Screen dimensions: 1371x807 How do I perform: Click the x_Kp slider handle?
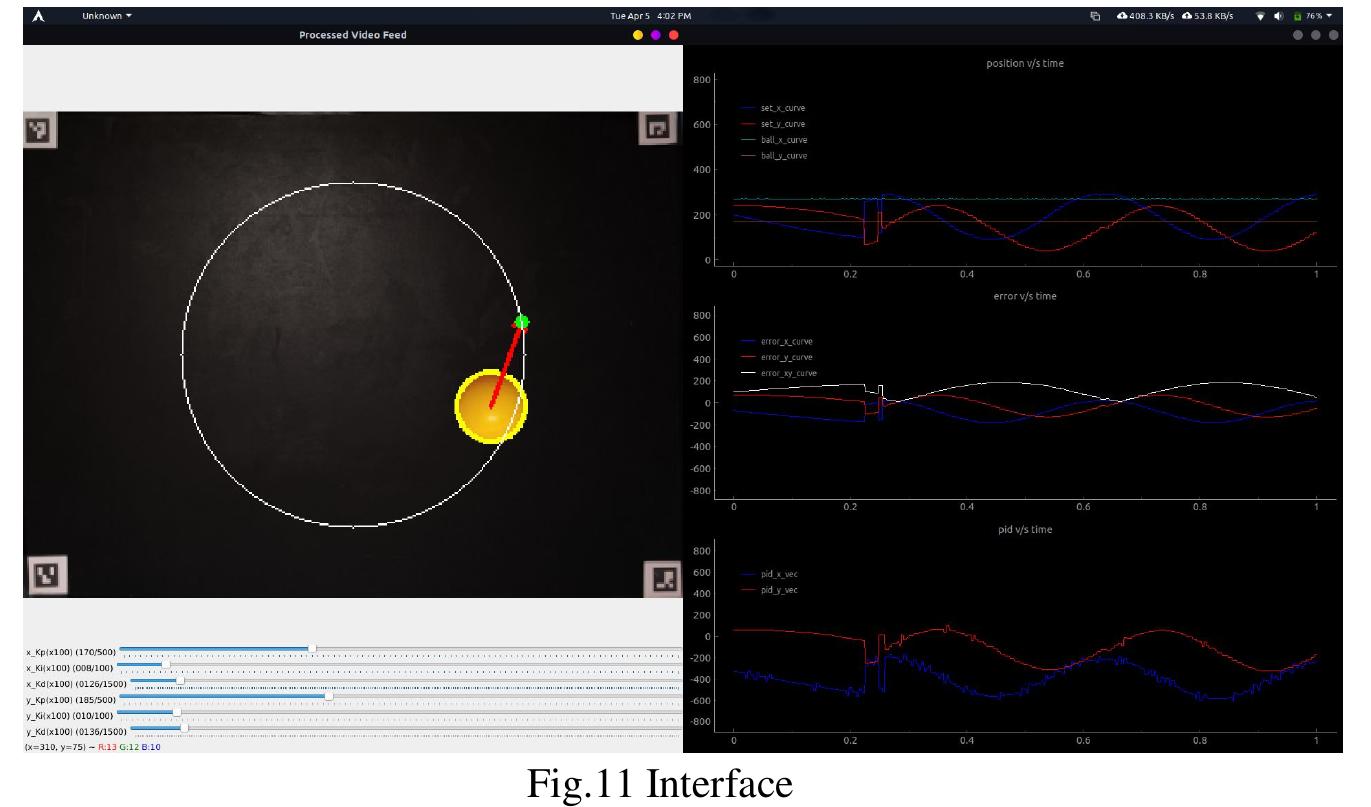[x=313, y=648]
